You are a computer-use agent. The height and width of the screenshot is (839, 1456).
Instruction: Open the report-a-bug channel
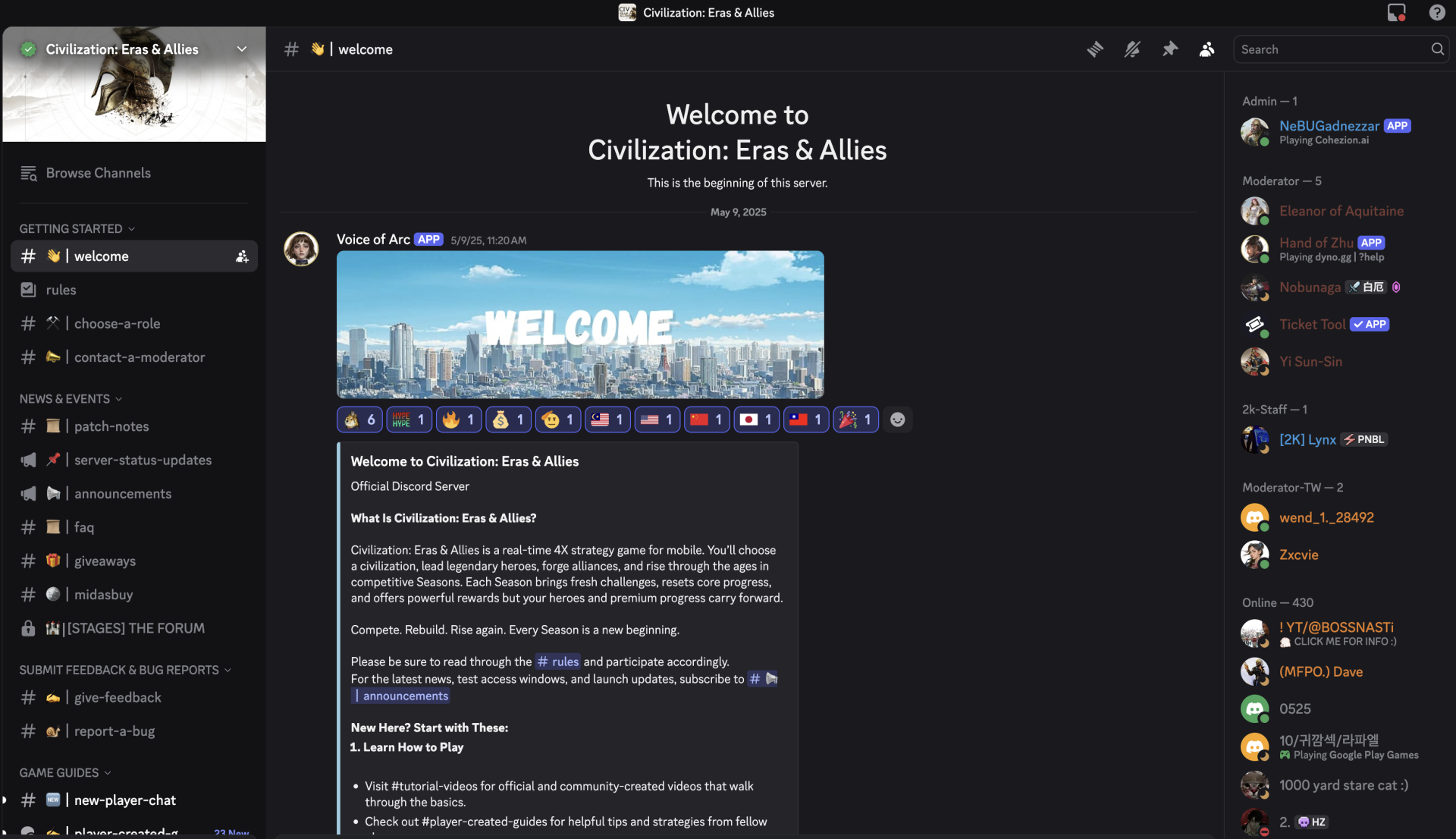[x=134, y=731]
